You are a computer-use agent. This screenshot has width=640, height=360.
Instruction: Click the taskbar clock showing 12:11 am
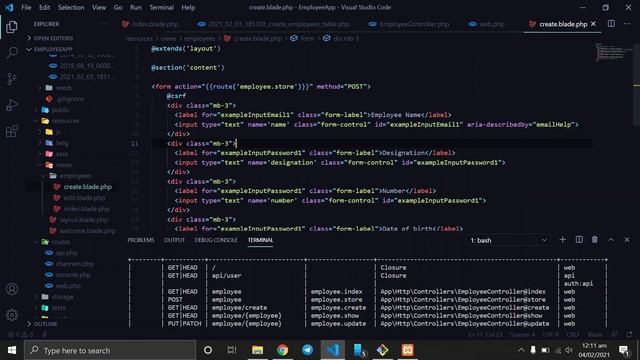coord(594,350)
